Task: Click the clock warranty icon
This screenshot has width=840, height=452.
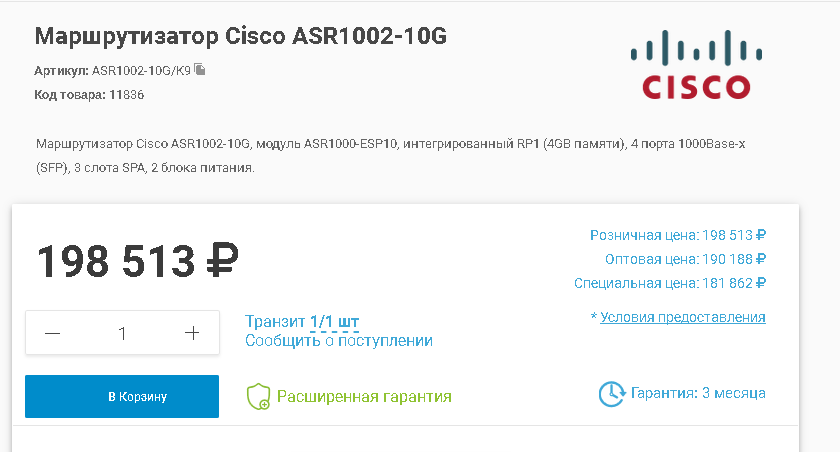Action: [x=612, y=394]
